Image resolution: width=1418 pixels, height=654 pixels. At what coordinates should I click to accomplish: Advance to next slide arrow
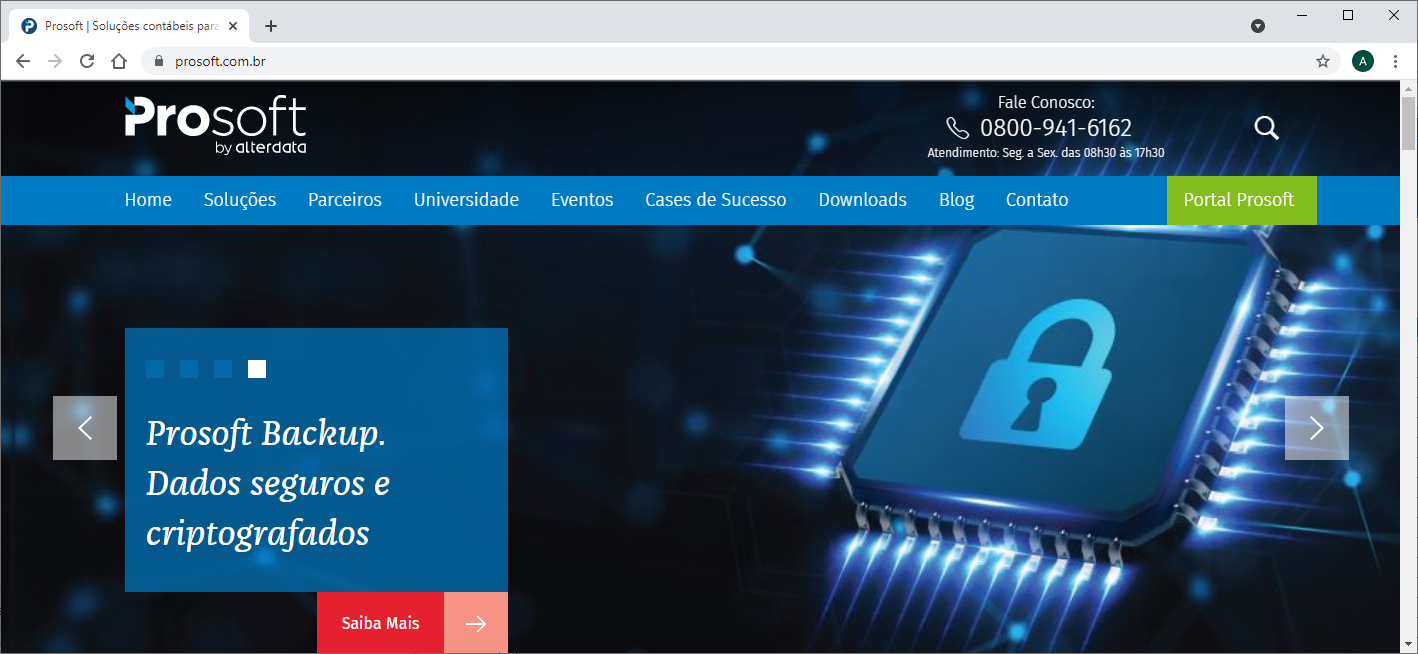1317,428
